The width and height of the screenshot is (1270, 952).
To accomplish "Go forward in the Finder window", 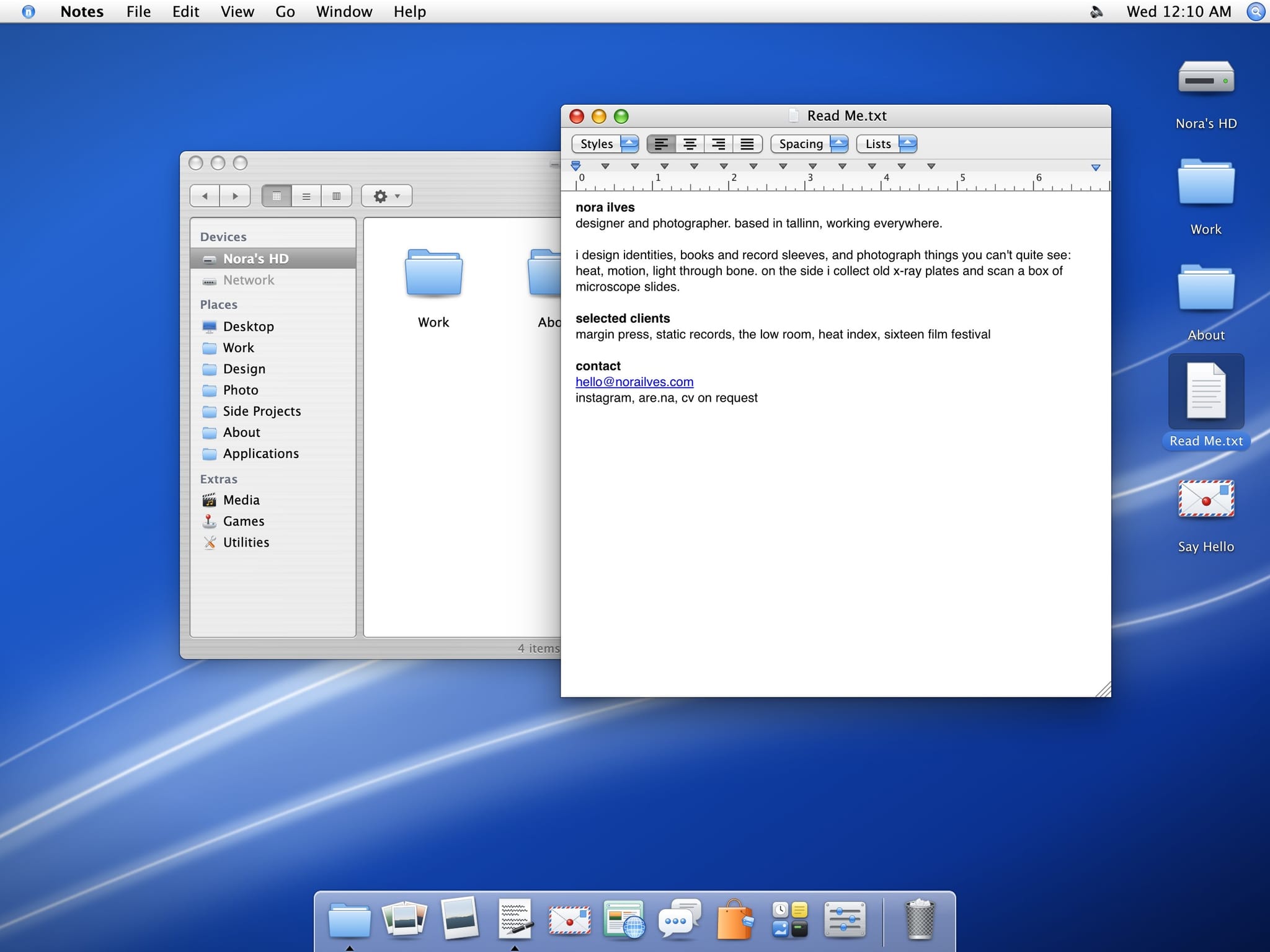I will pyautogui.click(x=235, y=196).
